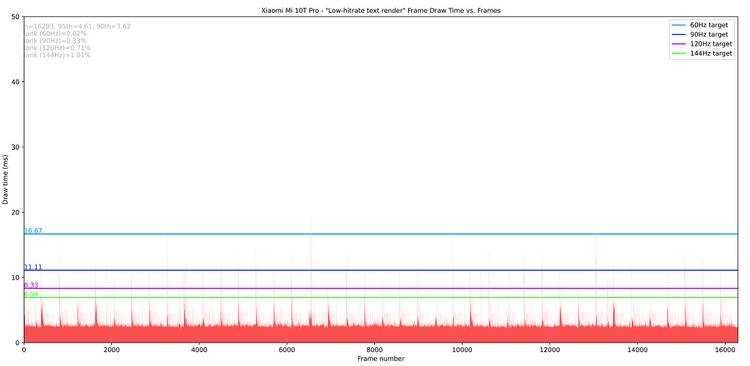Select the "144Hz target" legend label
The height and width of the screenshot is (366, 750).
point(711,54)
